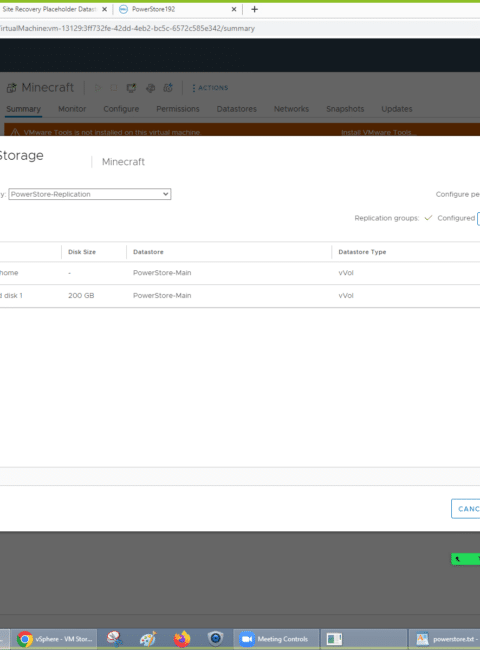Open Zoom Meeting Controls from taskbar

coord(276,639)
